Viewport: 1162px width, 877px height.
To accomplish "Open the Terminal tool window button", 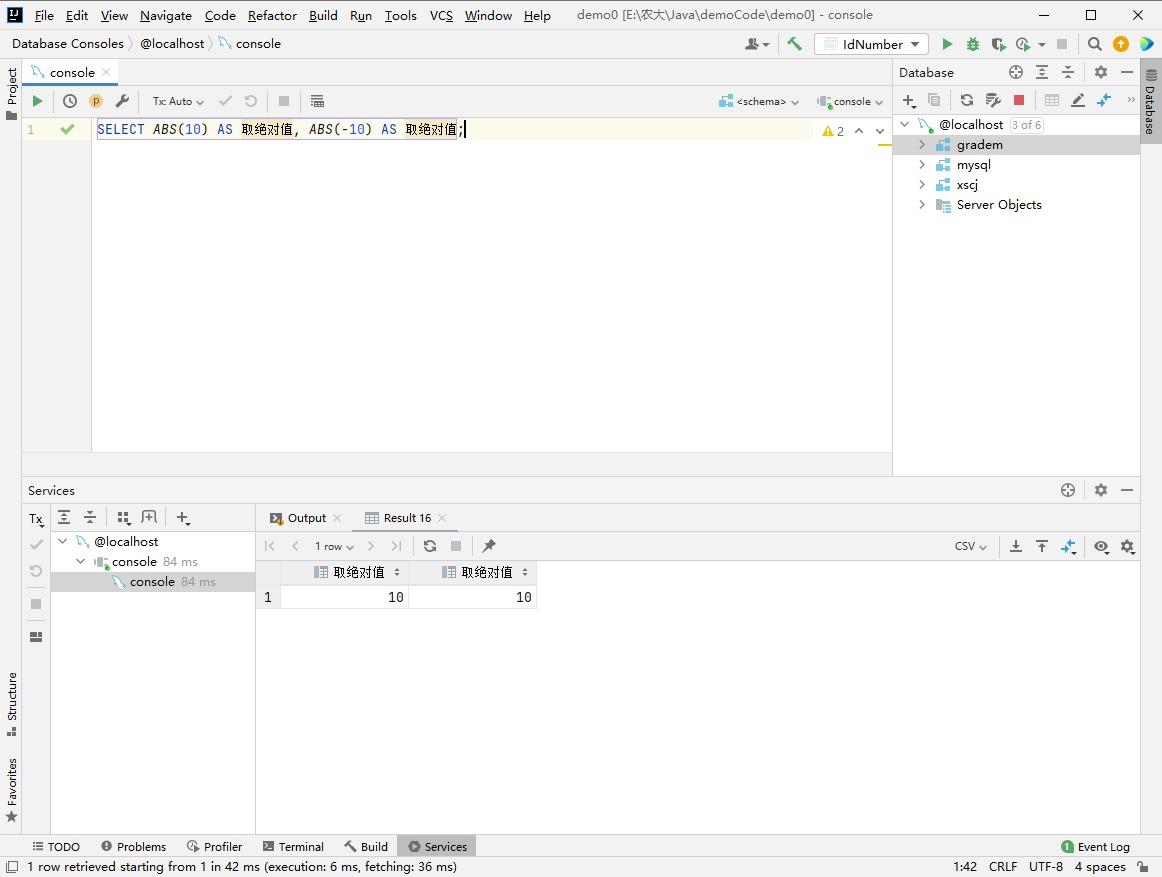I will click(293, 846).
